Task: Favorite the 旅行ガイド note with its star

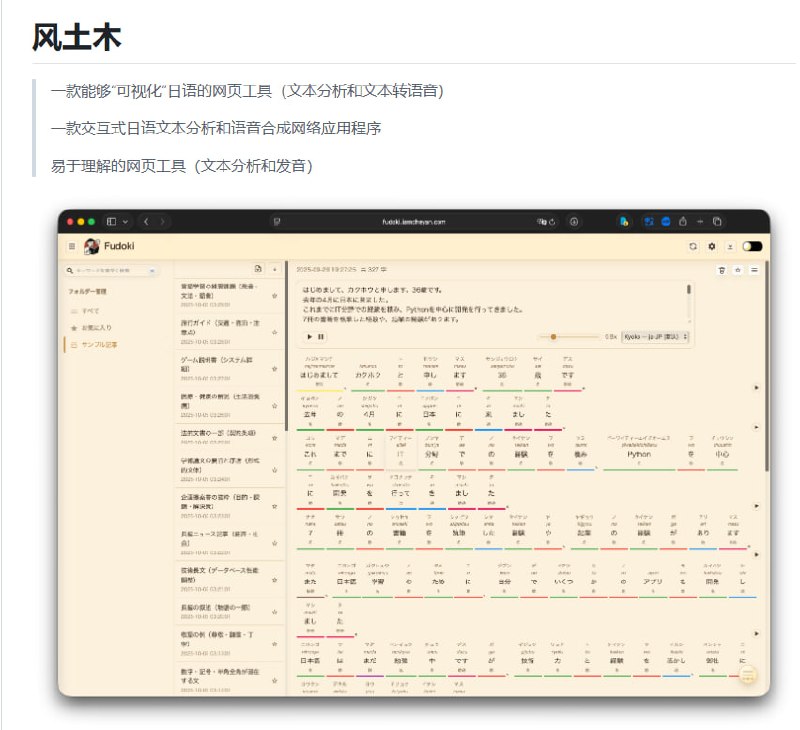Action: [275, 332]
